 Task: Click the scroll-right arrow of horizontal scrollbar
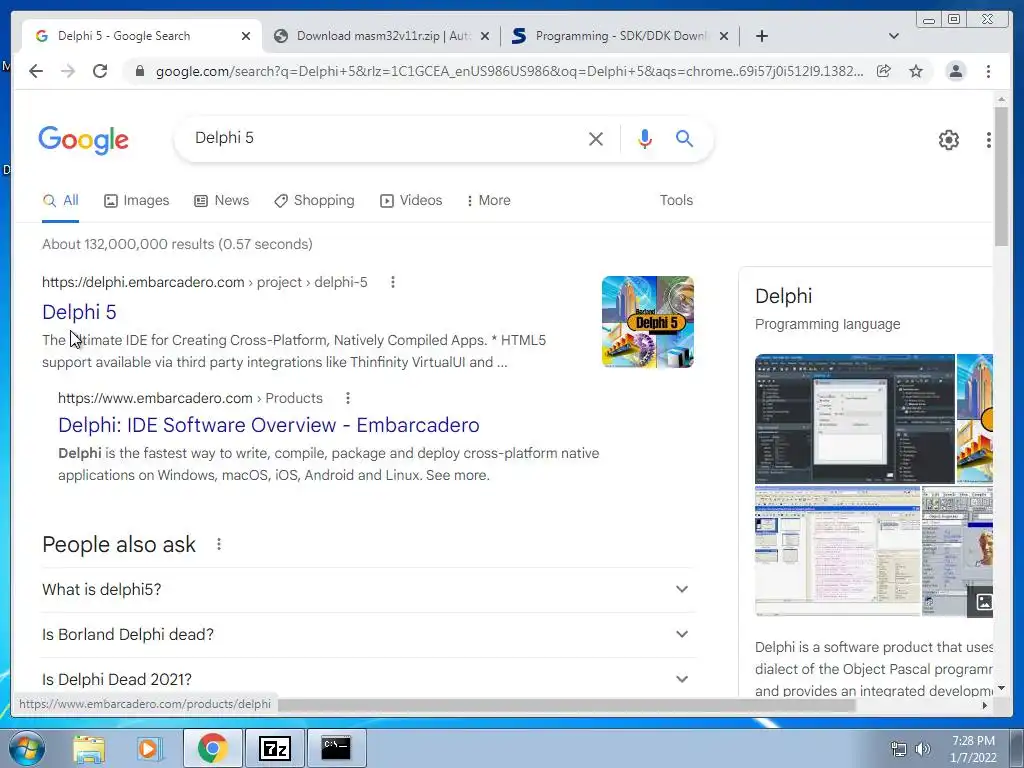(985, 705)
